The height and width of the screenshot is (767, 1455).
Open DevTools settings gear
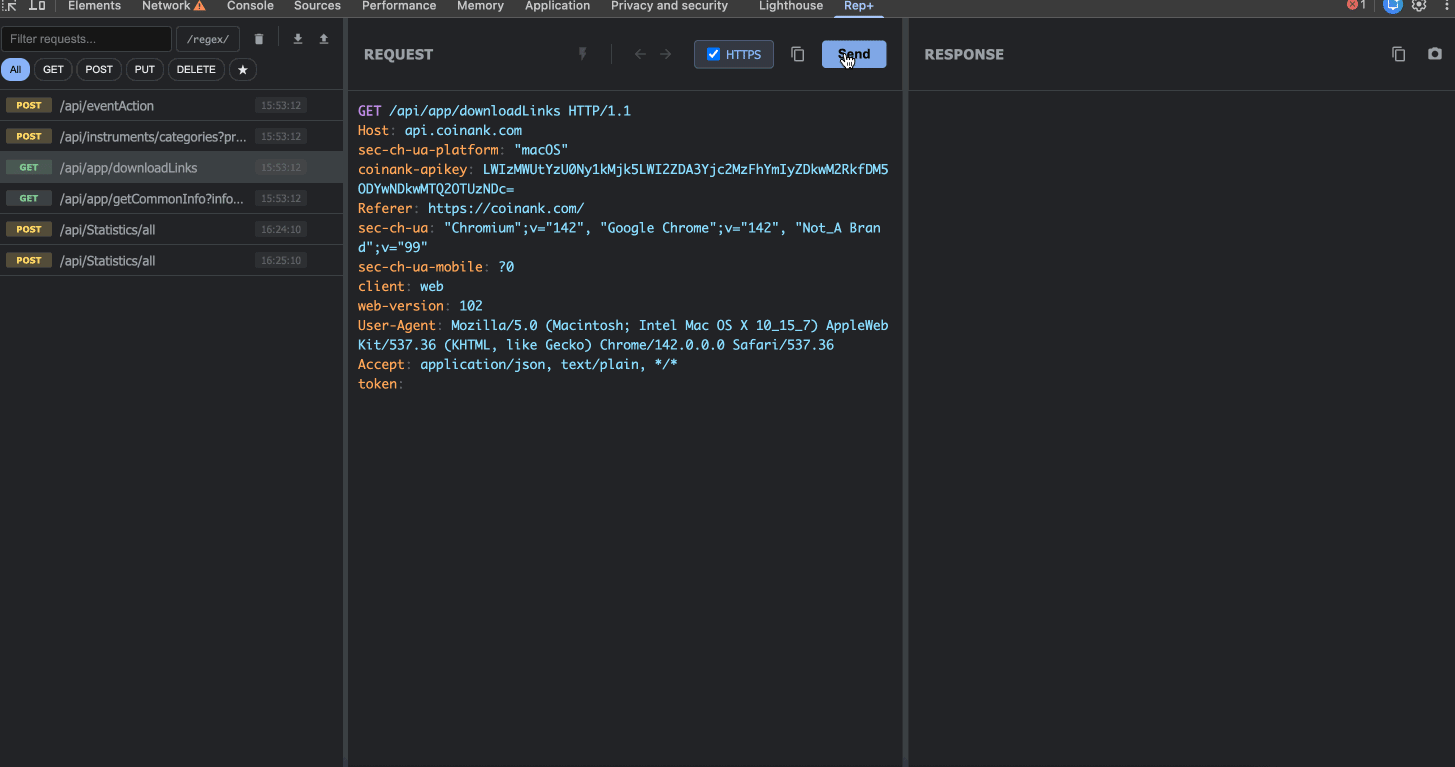(1419, 5)
